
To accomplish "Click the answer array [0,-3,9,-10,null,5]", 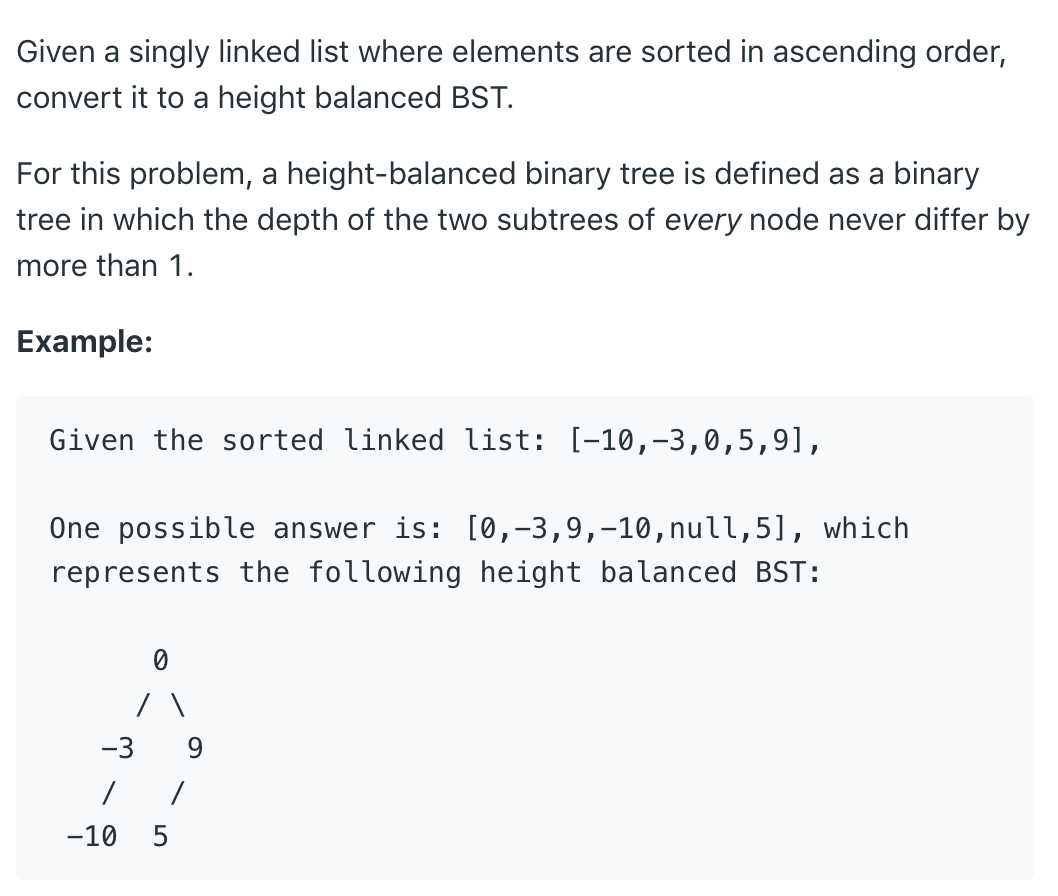I will pyautogui.click(x=627, y=528).
